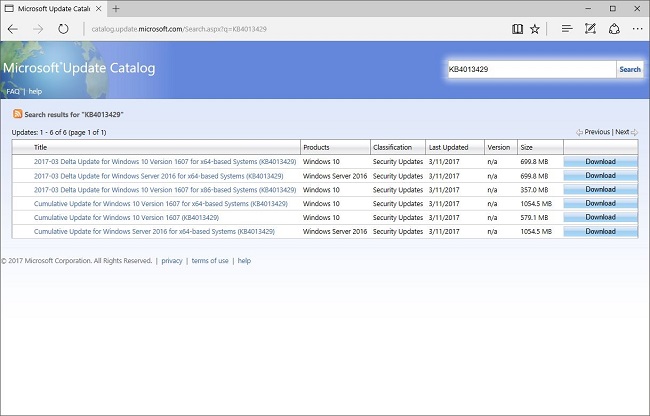Open the privacy link in footer
650x416 pixels.
coord(172,261)
